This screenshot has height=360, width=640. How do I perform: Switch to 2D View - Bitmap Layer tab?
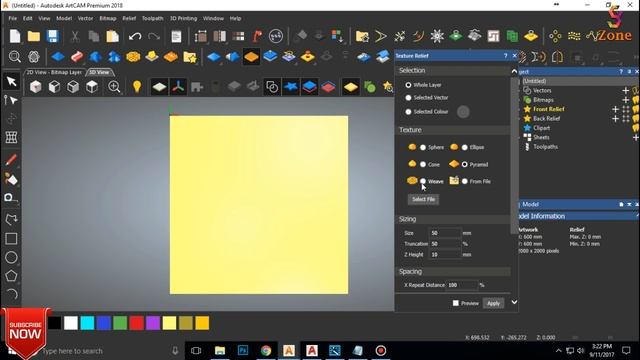tap(54, 72)
